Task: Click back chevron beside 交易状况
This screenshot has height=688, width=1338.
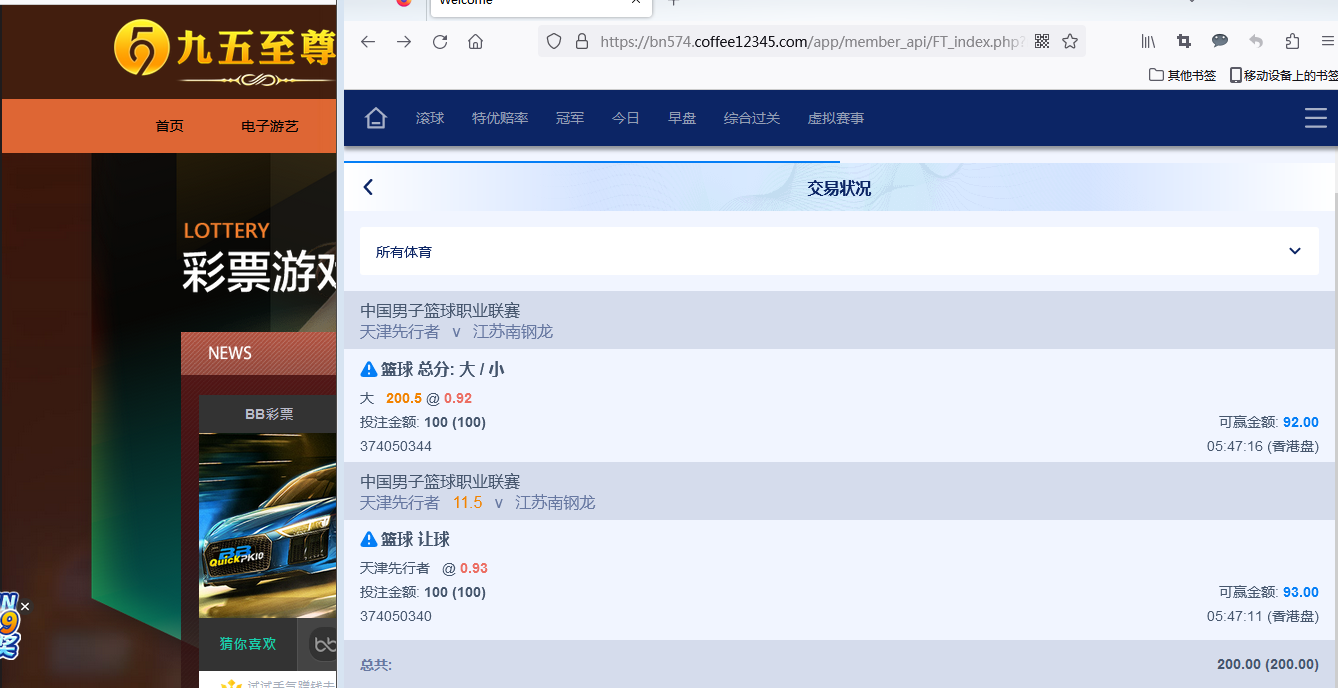Action: coord(368,187)
